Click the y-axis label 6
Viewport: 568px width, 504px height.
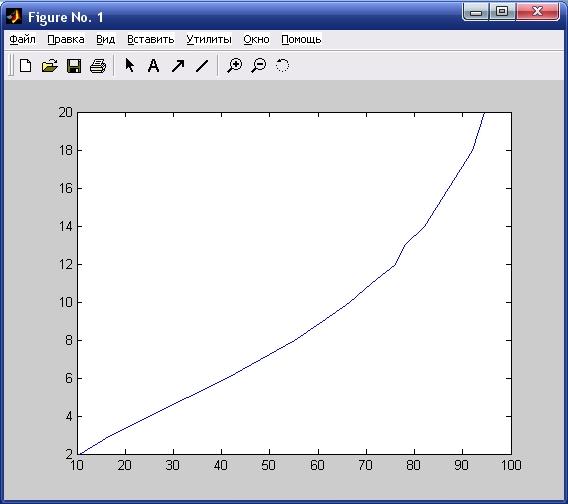point(69,378)
